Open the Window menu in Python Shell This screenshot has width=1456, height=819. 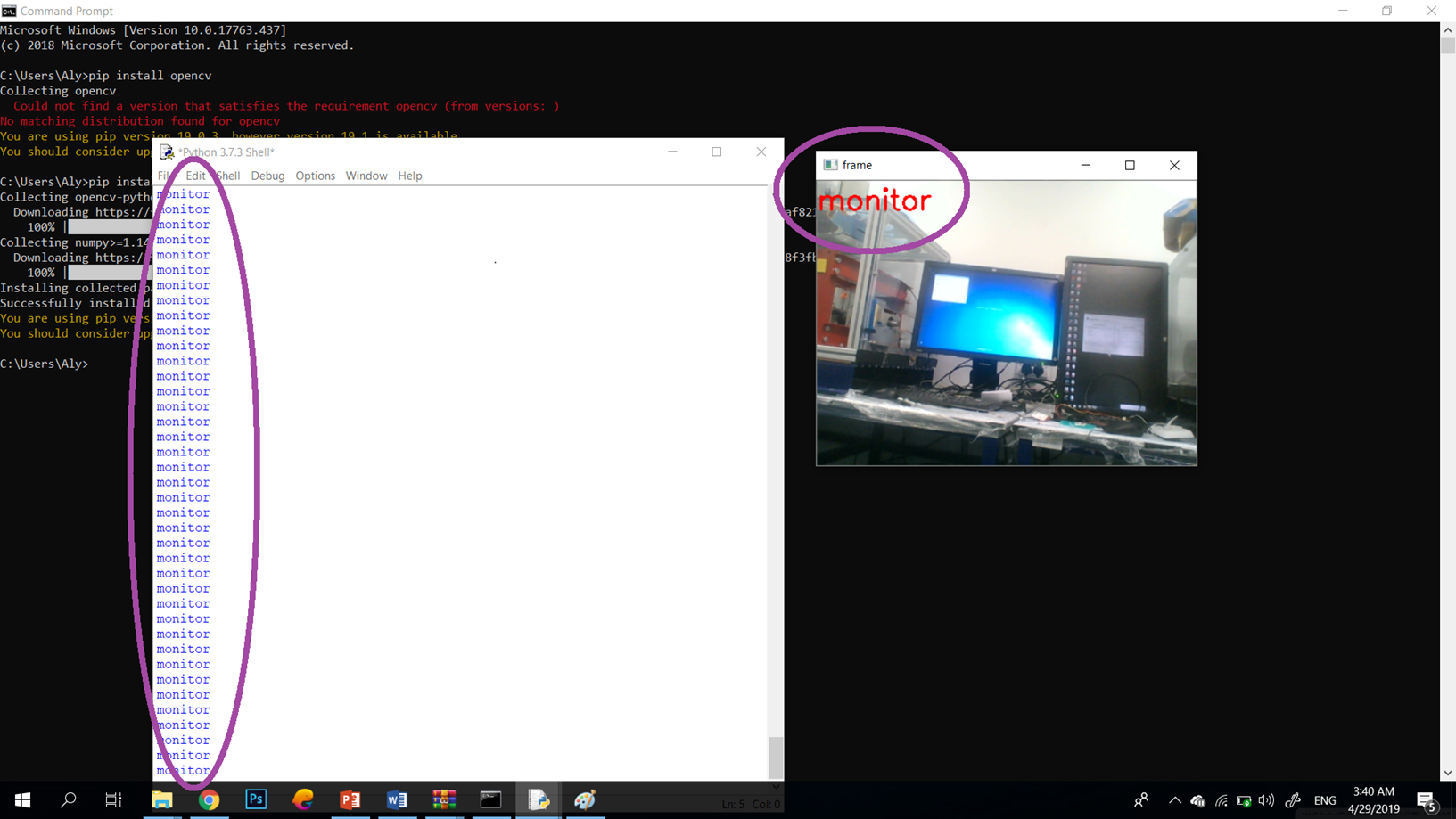(366, 176)
